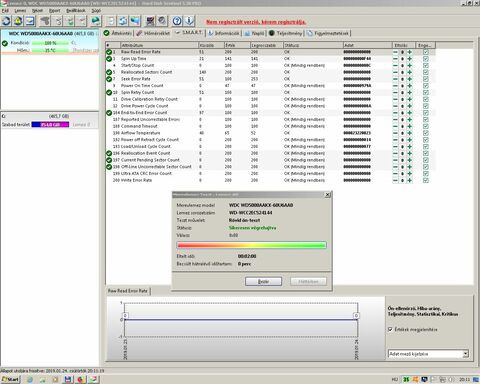The height and width of the screenshot is (384, 480).
Task: Toggle enable checkbox for Command Timeout
Action: [x=426, y=126]
